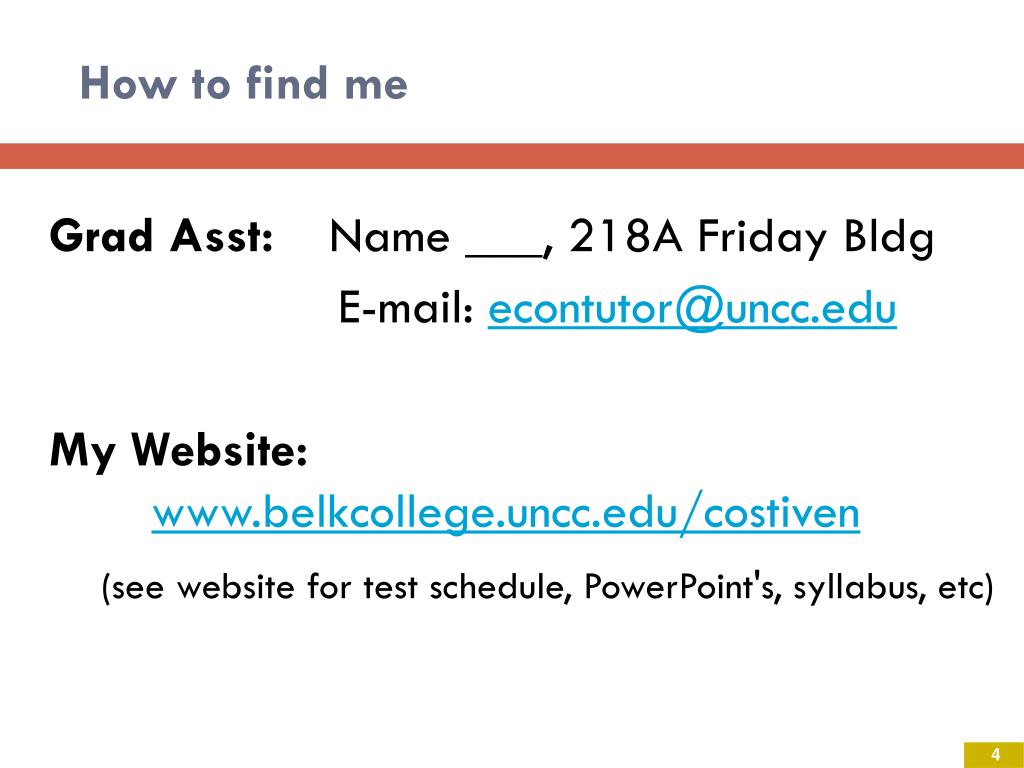Click "etc)" at the note's end

965,586
